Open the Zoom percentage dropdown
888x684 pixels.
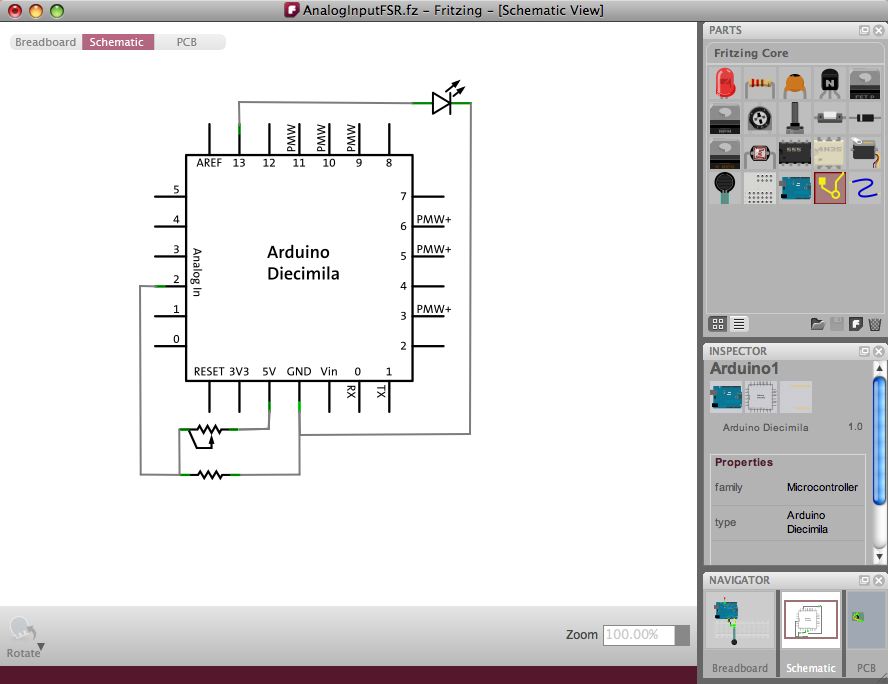(x=682, y=635)
